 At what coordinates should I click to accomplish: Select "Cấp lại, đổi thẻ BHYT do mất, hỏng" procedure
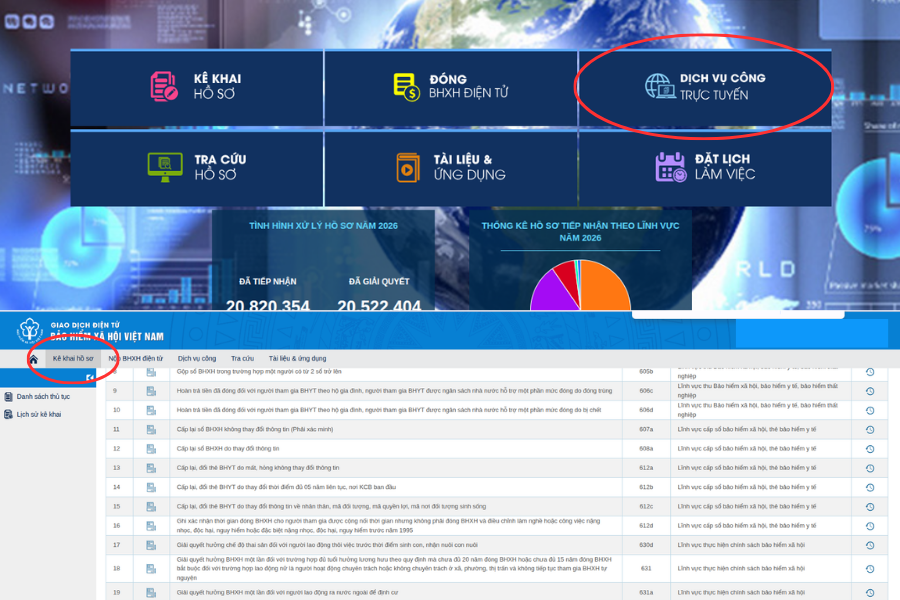(x=258, y=468)
